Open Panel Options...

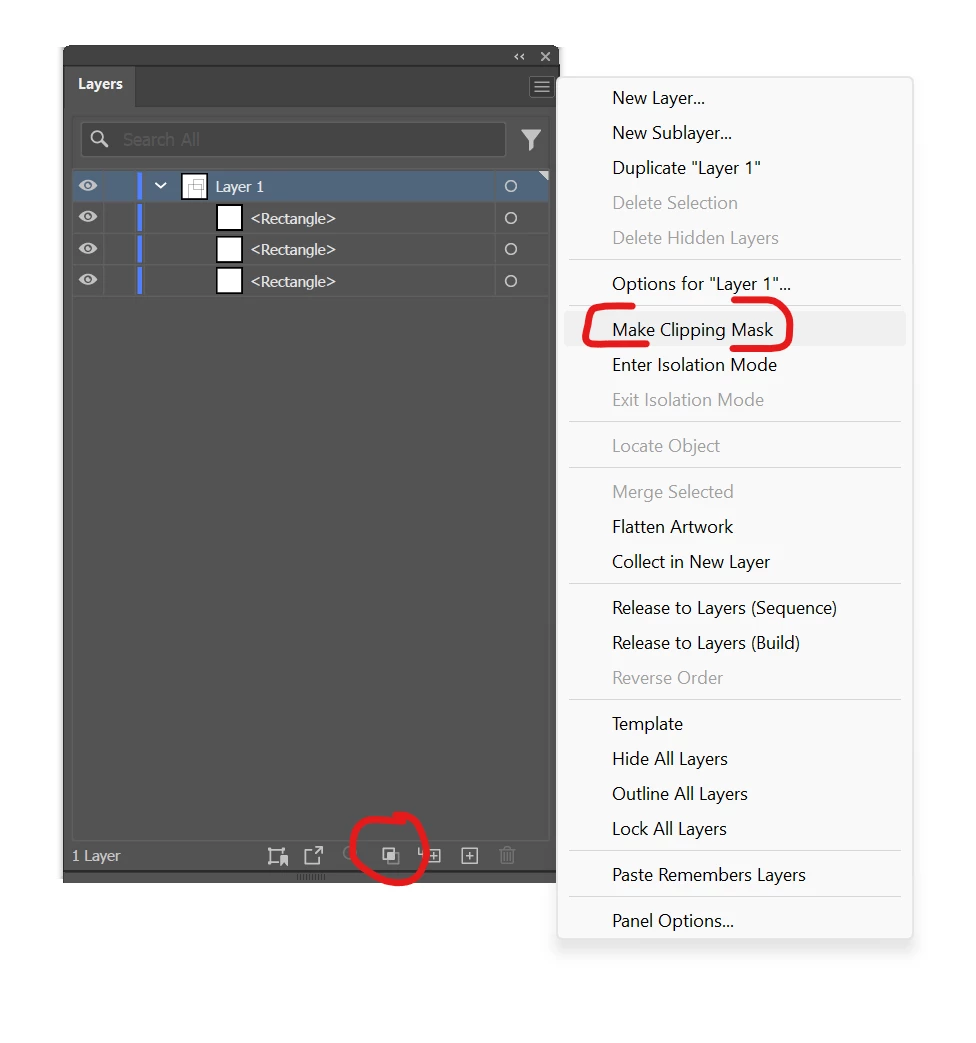coord(673,921)
